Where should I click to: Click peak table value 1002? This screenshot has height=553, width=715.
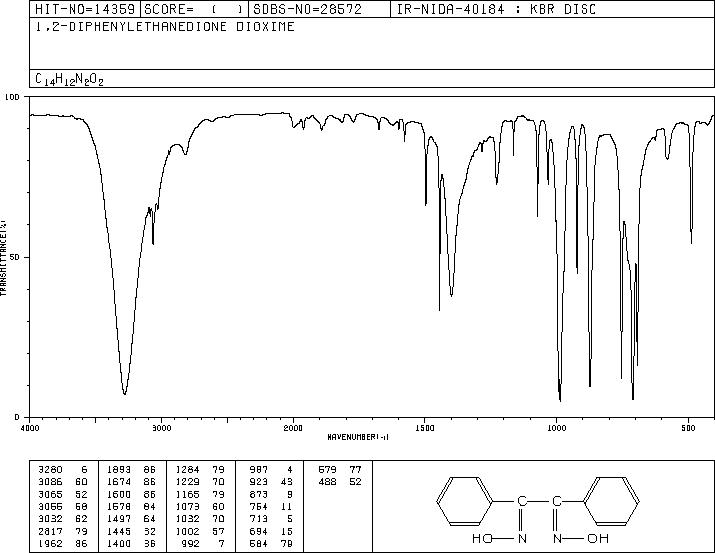(x=187, y=532)
